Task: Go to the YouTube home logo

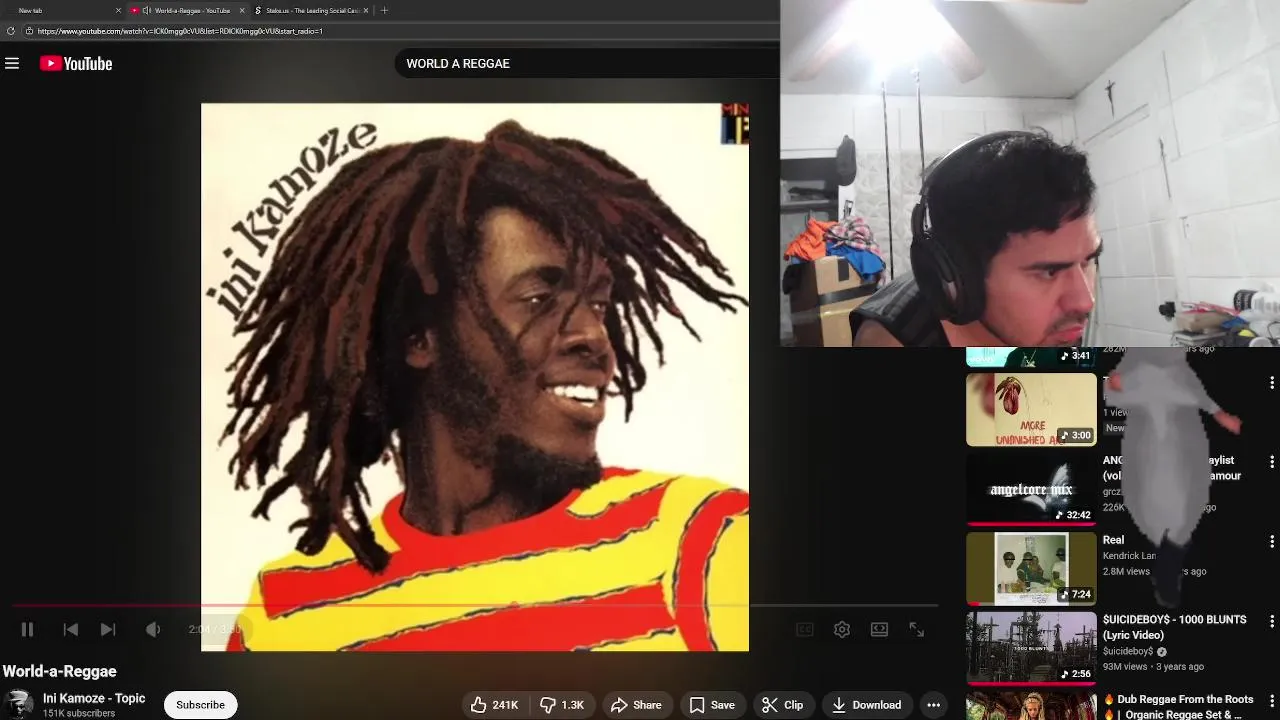Action: (76, 63)
